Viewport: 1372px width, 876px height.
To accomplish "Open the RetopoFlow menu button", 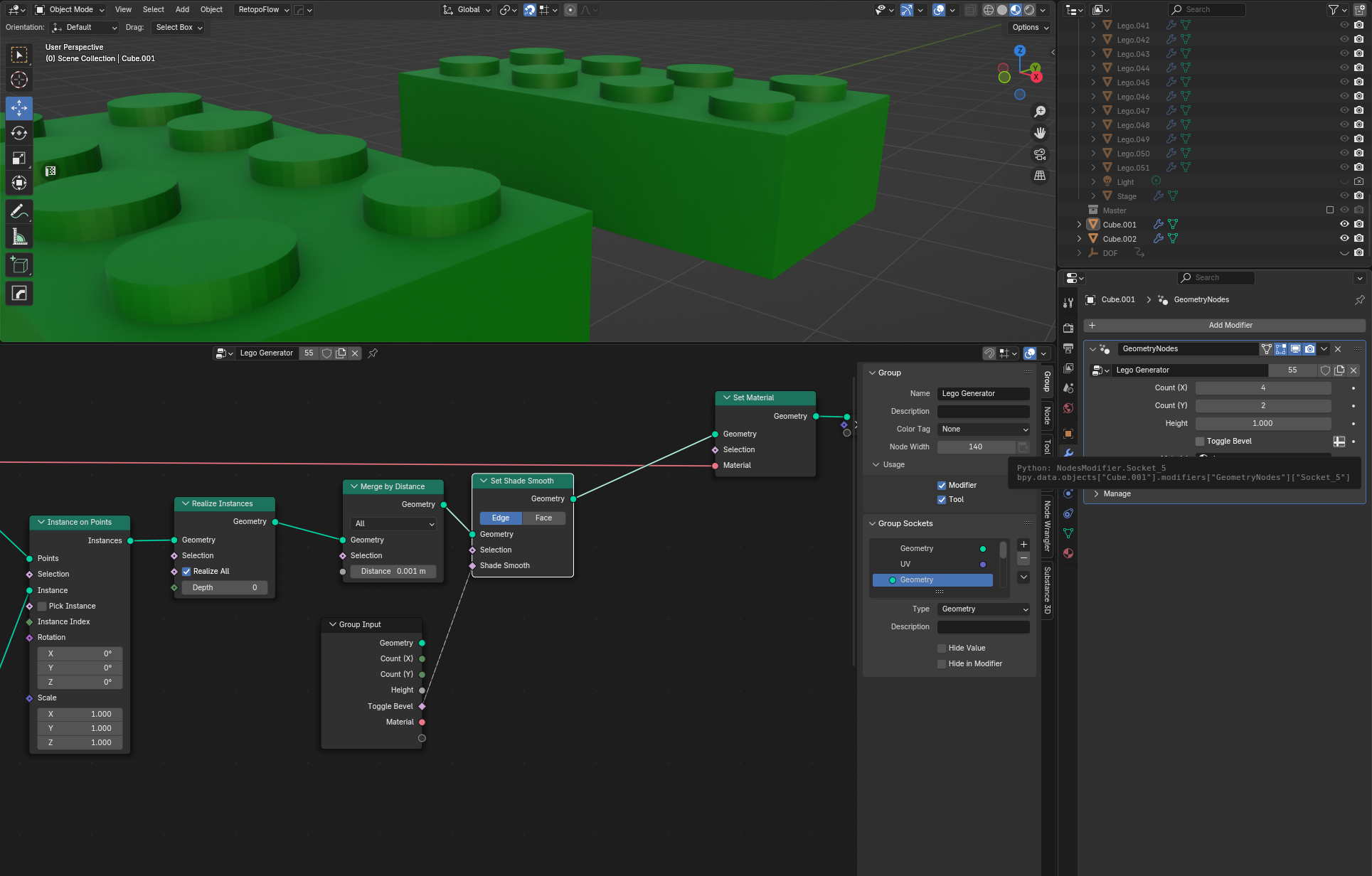I will (x=262, y=10).
